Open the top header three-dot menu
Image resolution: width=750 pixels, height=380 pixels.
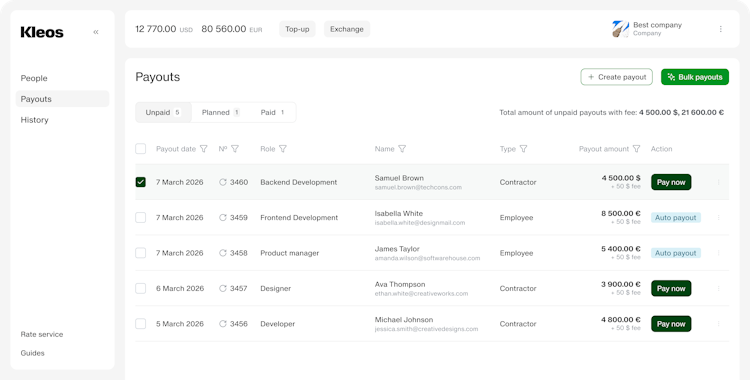pyautogui.click(x=720, y=29)
